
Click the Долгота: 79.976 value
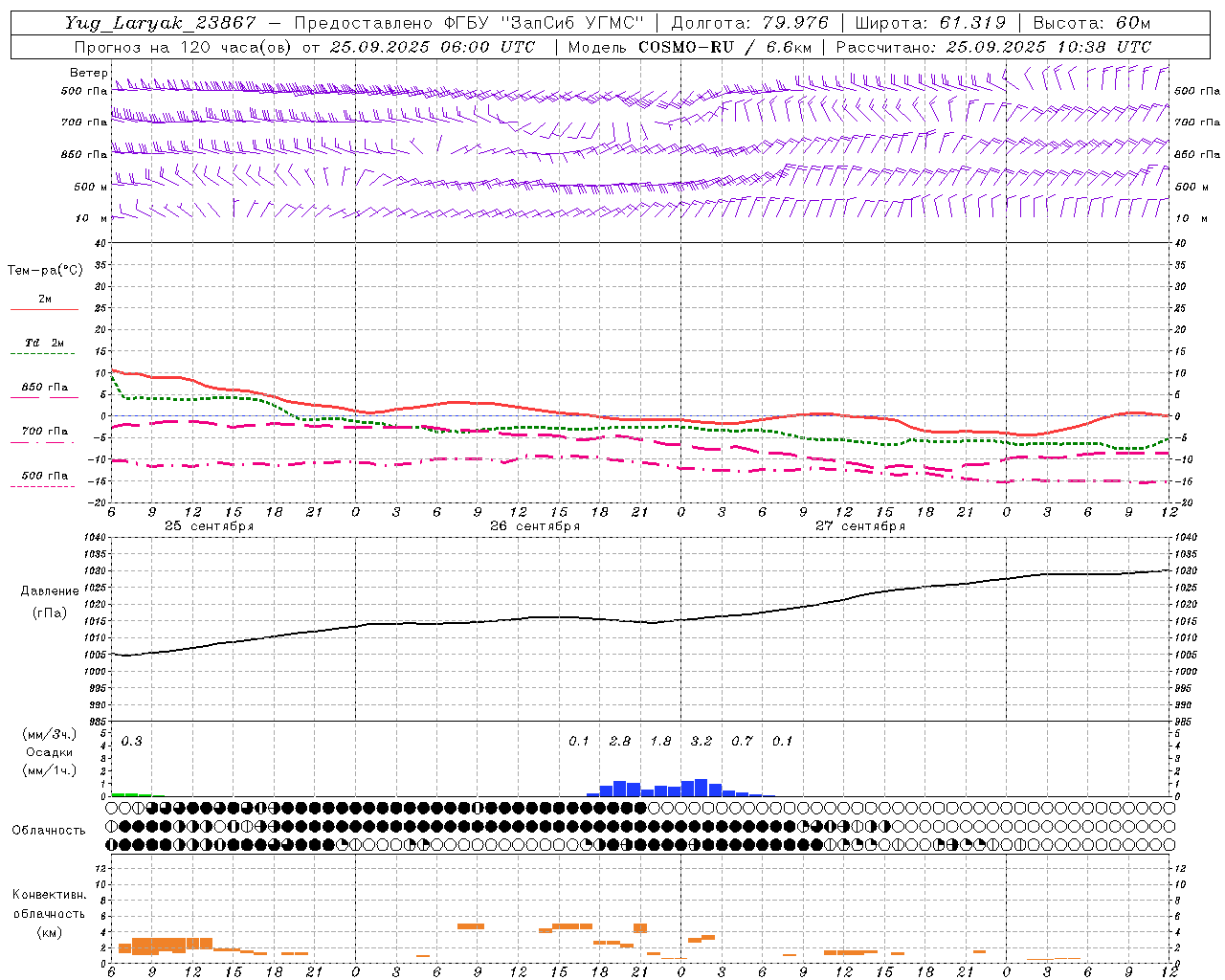[749, 23]
